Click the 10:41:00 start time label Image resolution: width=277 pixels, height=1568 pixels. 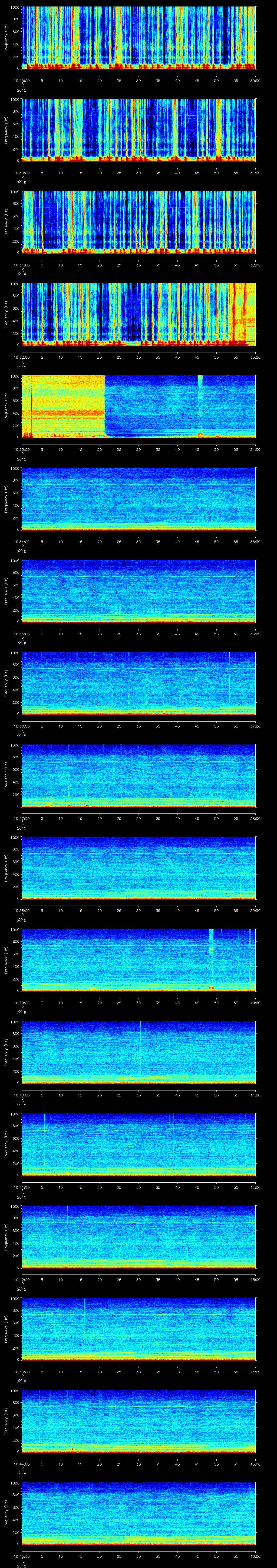coord(22,1187)
